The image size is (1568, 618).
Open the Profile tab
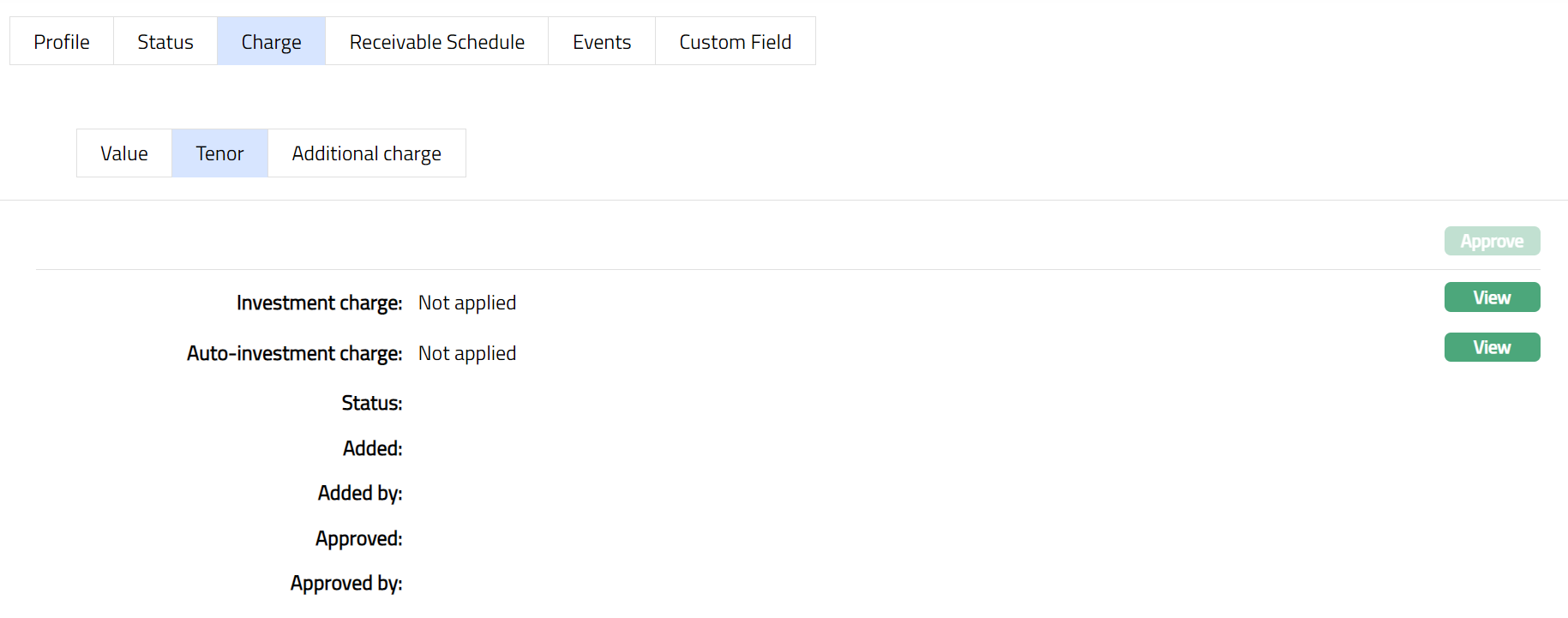62,41
